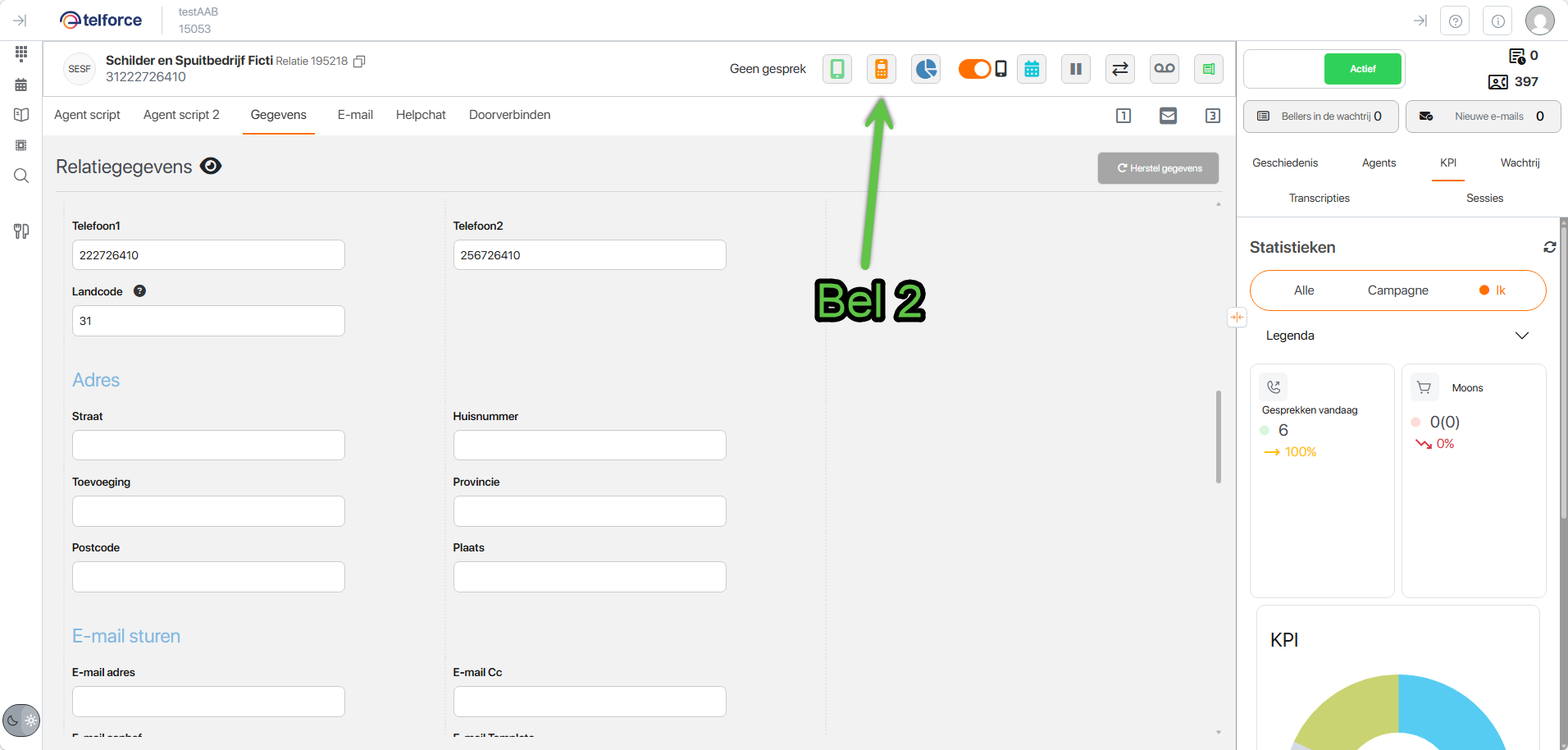Viewport: 1568px width, 750px height.
Task: Expand the left sidebar navigation arrow
Action: point(21,21)
